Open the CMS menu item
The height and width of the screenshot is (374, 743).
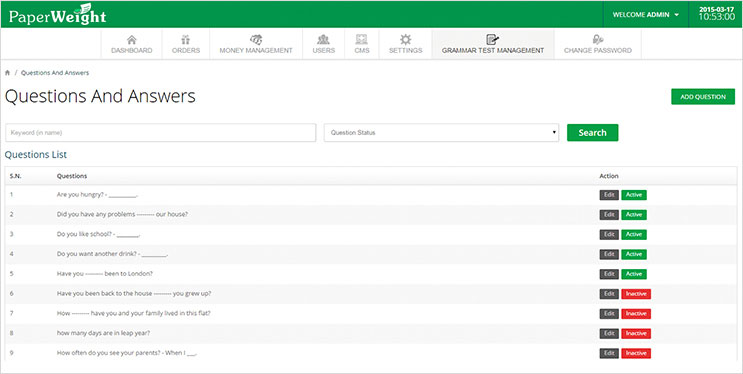point(362,44)
